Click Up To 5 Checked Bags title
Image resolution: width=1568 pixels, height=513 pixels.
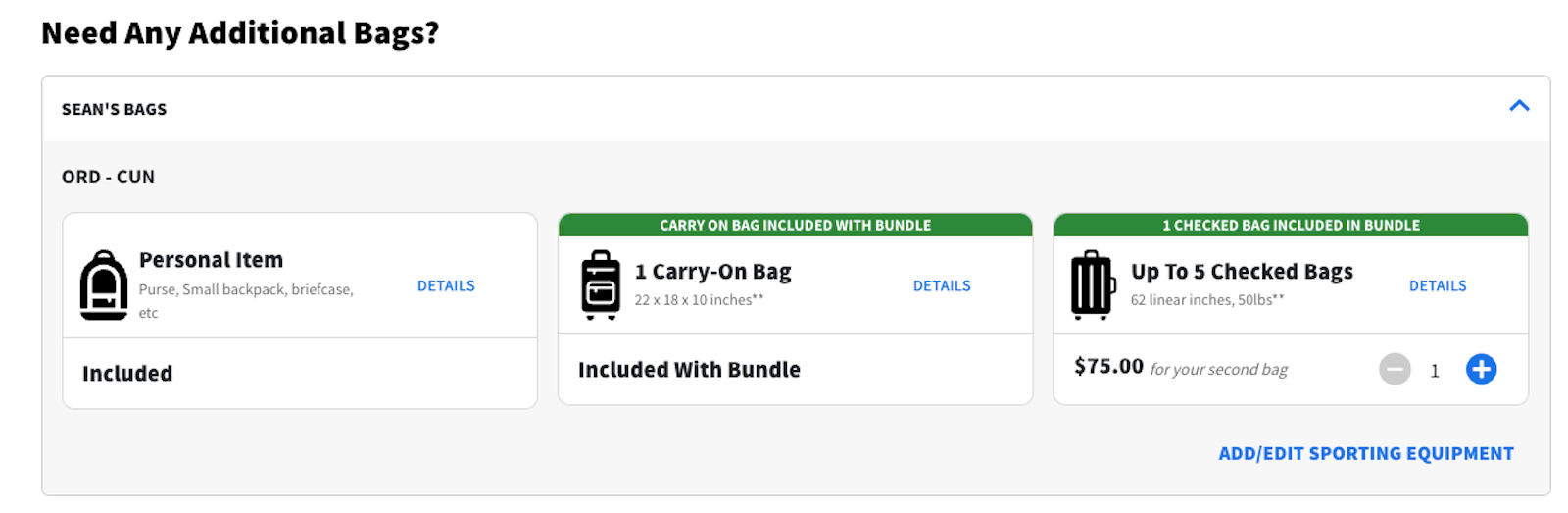click(1242, 272)
